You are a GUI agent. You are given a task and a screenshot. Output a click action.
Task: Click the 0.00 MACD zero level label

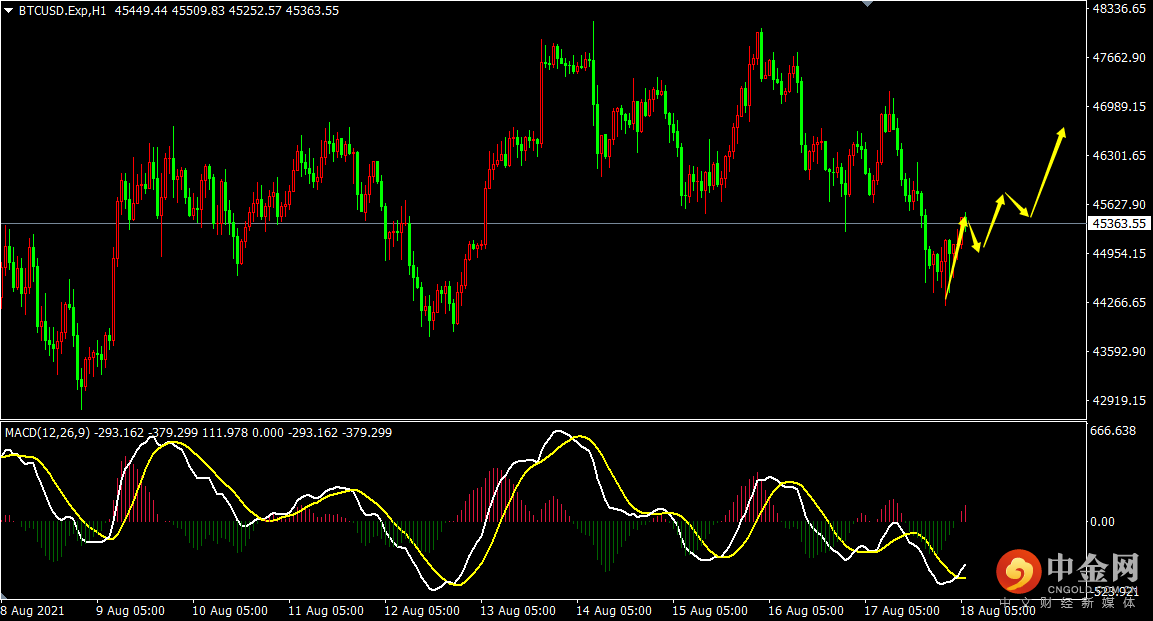(1102, 521)
